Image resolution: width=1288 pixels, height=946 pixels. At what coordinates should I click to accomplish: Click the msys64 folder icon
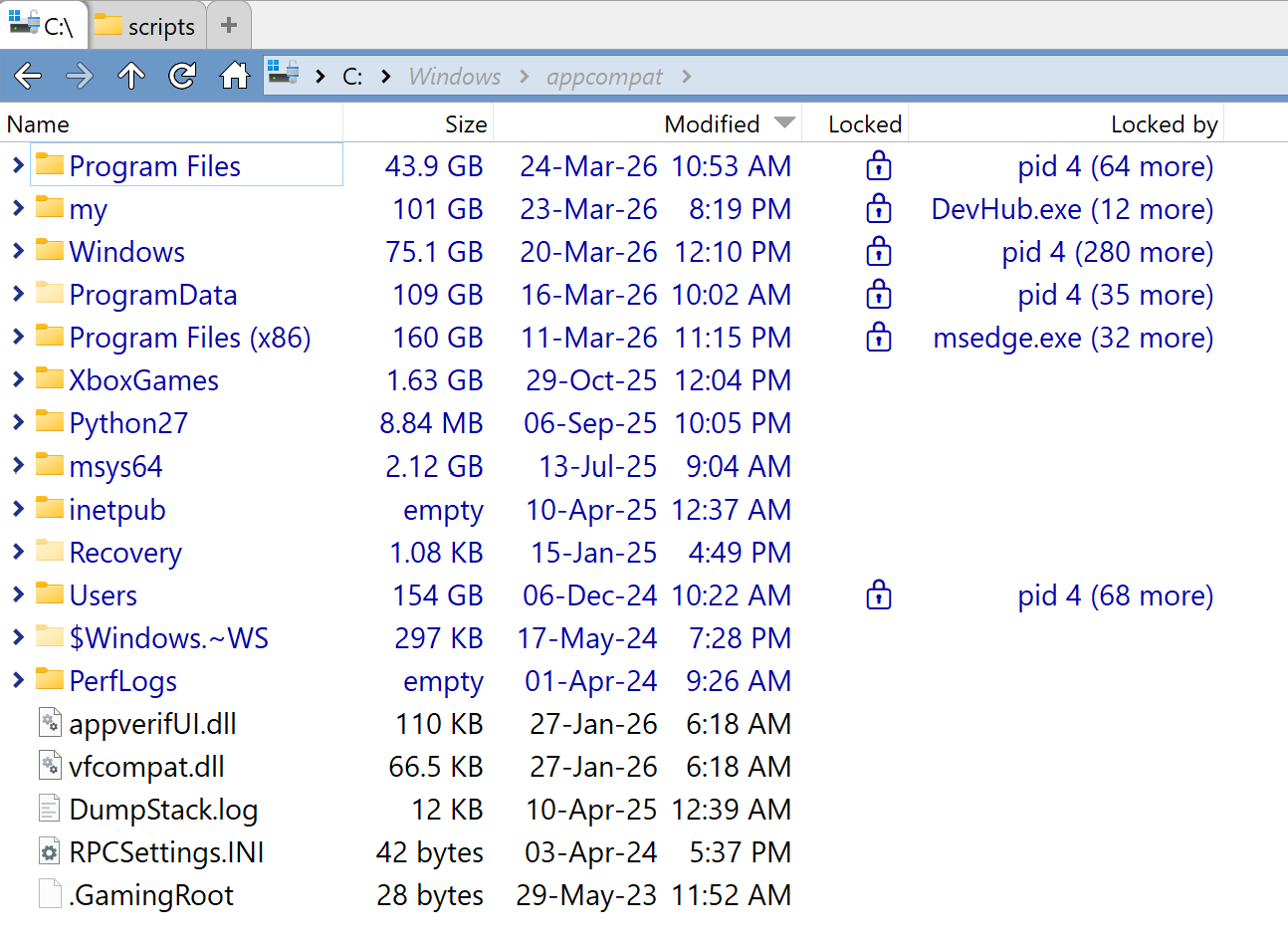coord(50,464)
